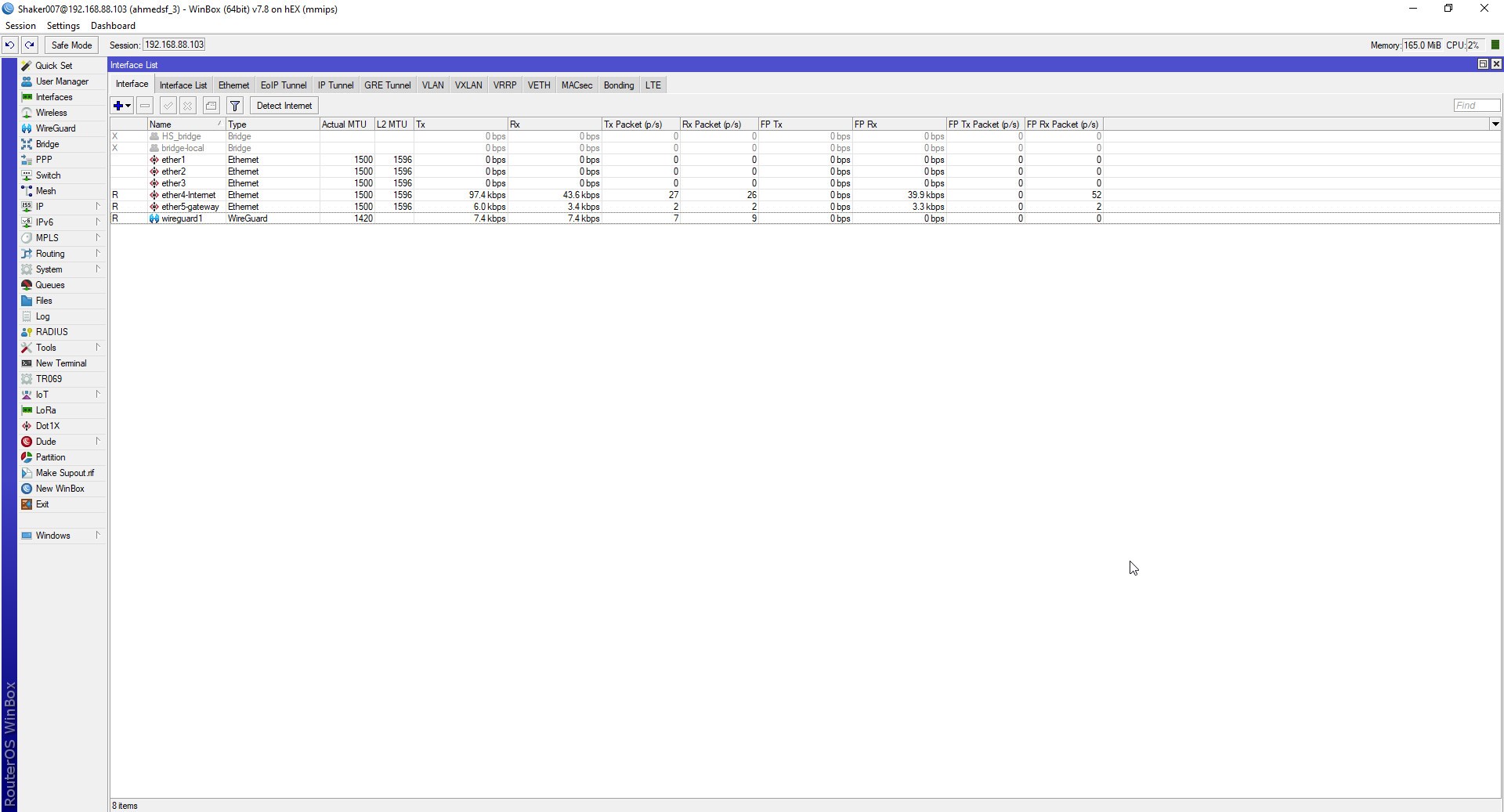Switch to the Interface List tab
Image resolution: width=1504 pixels, height=812 pixels.
pos(183,85)
